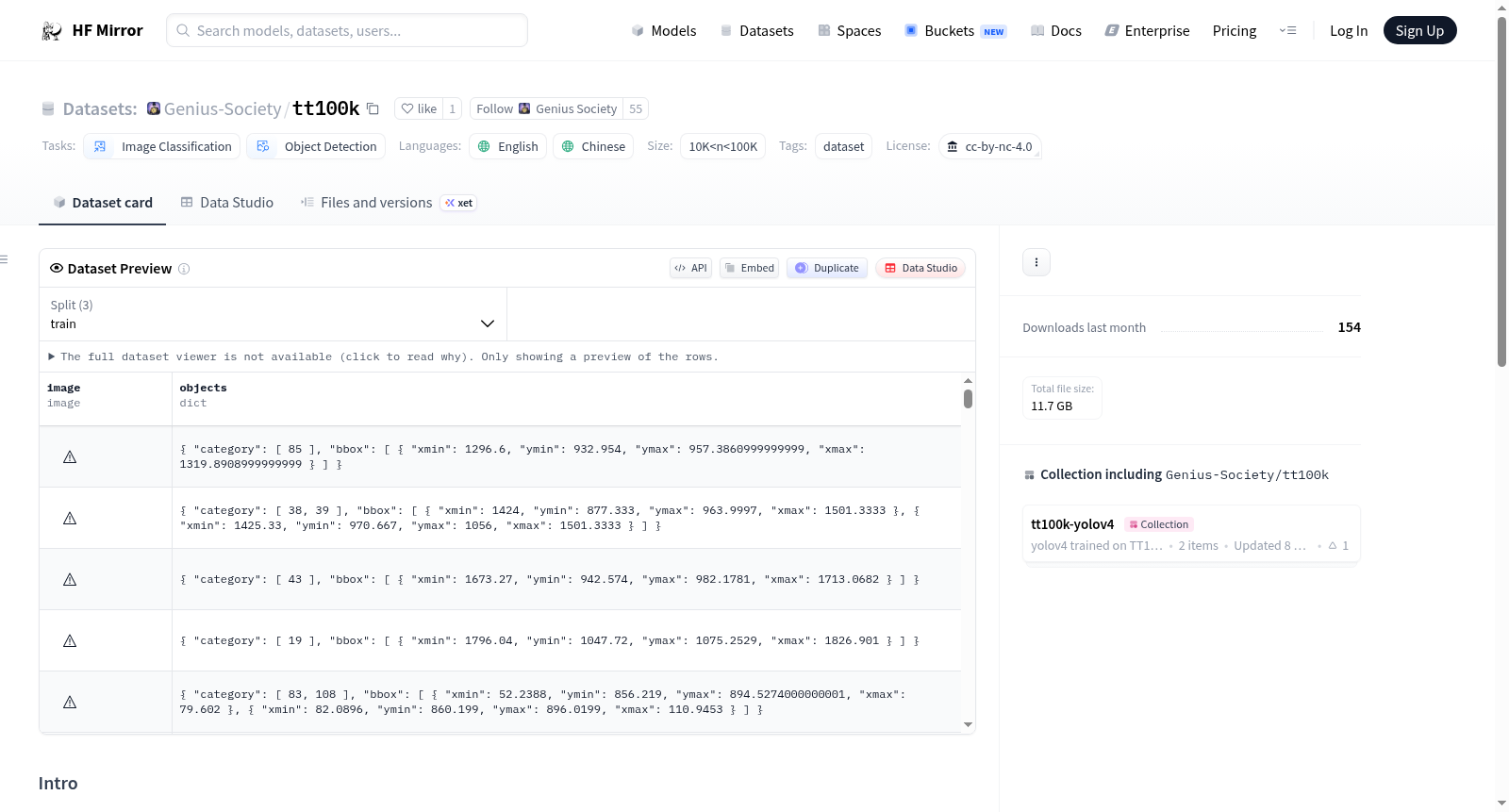Click the Duplicate button
The width and height of the screenshot is (1509, 812).
(x=827, y=268)
